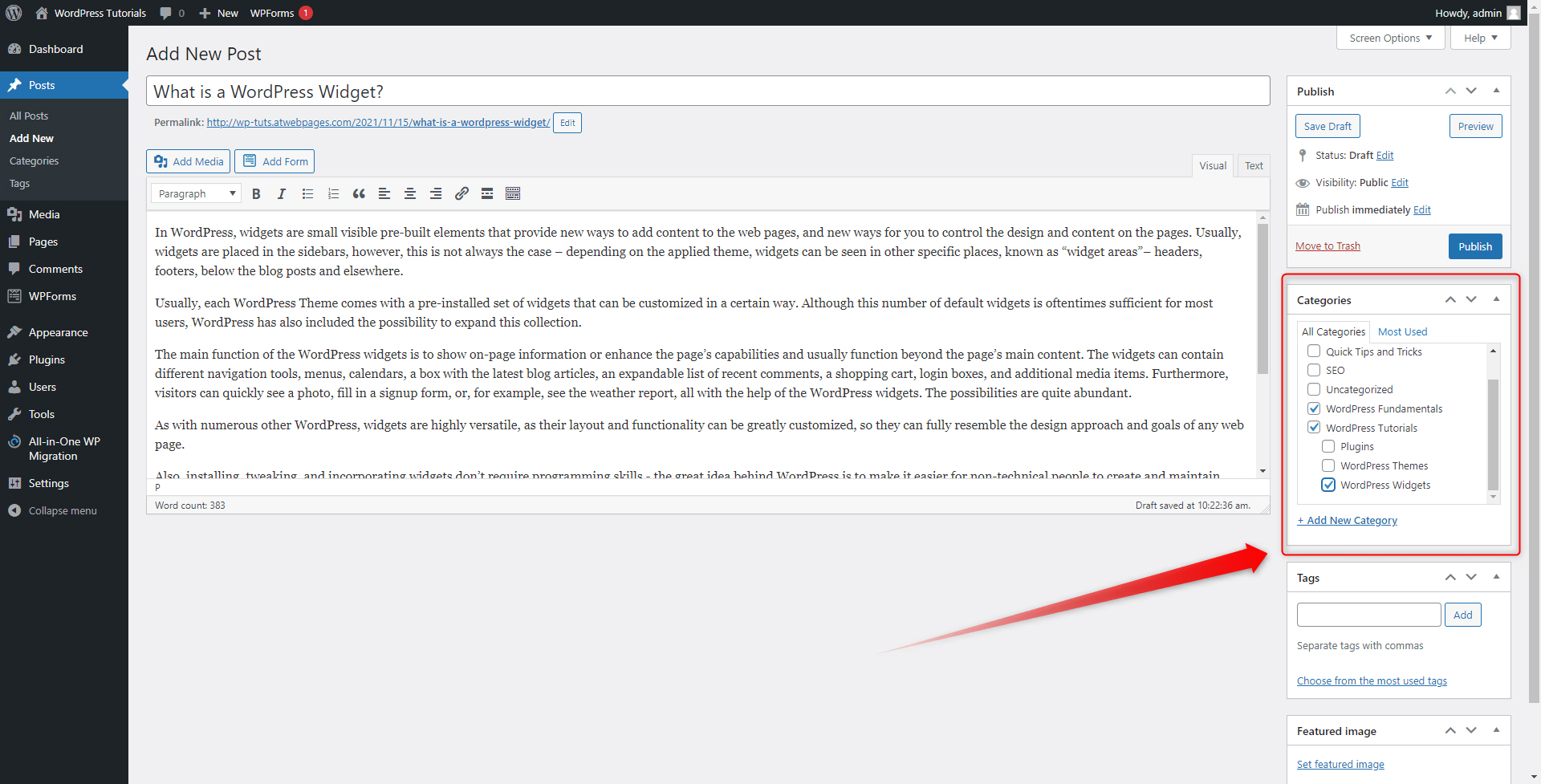The width and height of the screenshot is (1541, 784).
Task: Align text center
Action: pyautogui.click(x=410, y=193)
